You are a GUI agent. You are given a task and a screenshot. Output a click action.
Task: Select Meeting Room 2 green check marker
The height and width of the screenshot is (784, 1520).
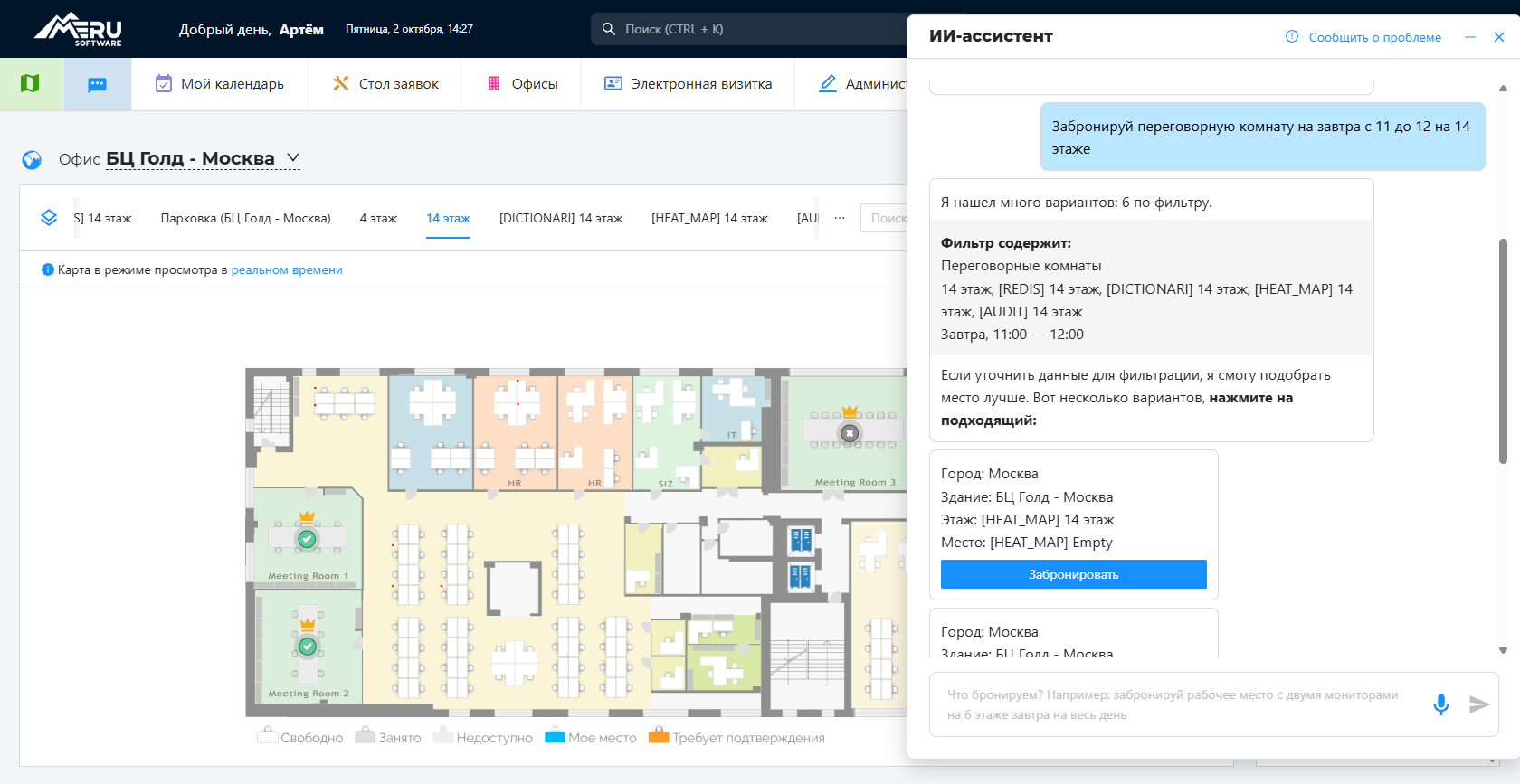click(x=308, y=647)
